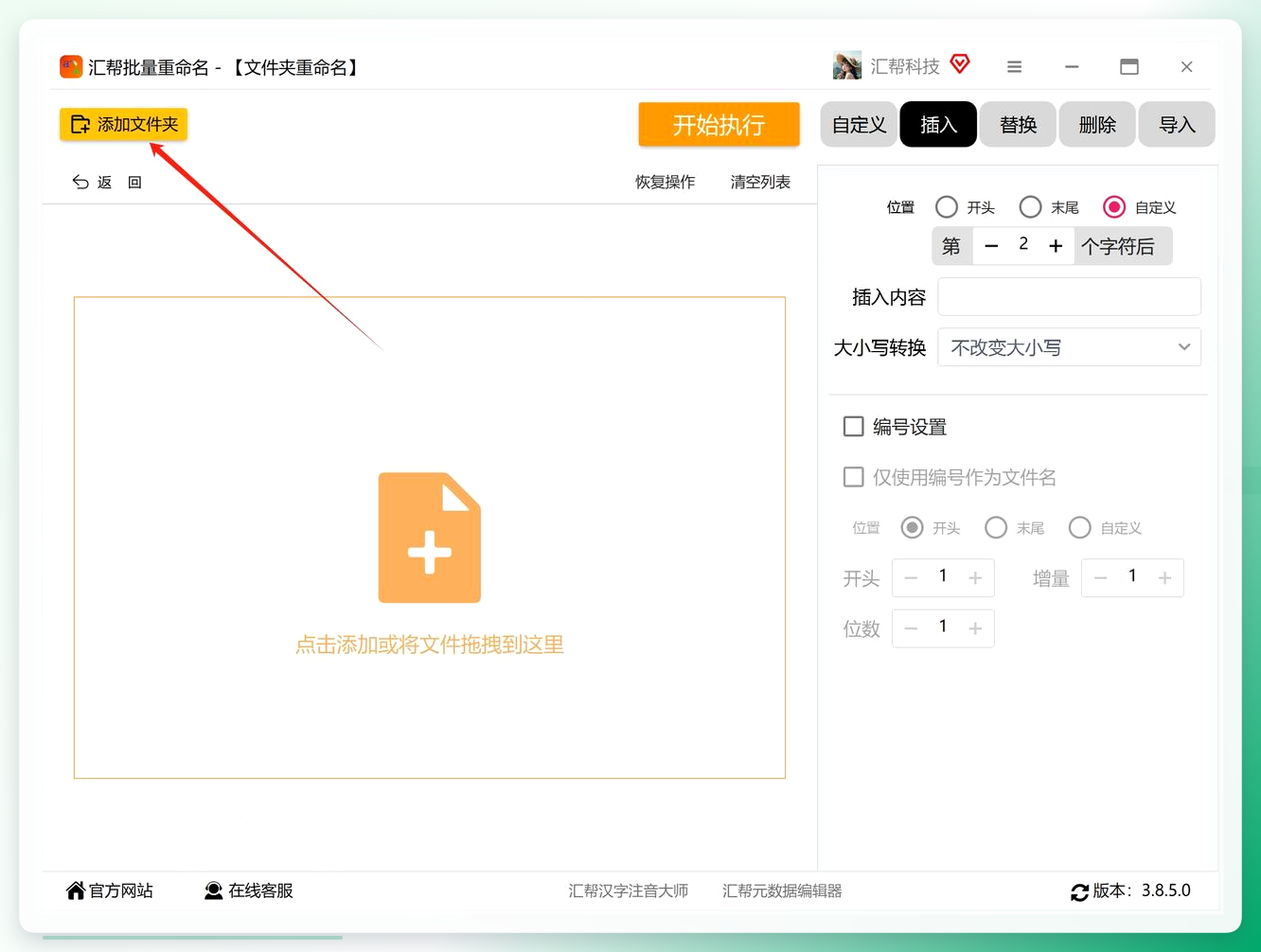Open the 替换 tab
The width and height of the screenshot is (1261, 952).
coord(1018,125)
